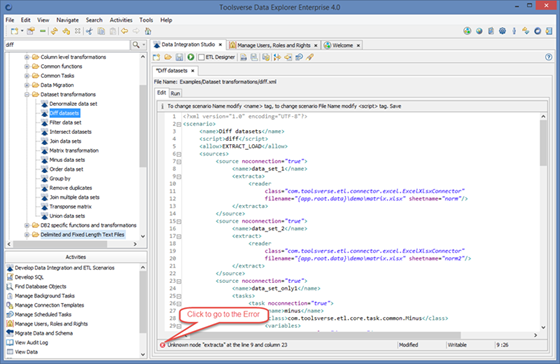
Task: Open the Activities menu
Action: tap(121, 20)
